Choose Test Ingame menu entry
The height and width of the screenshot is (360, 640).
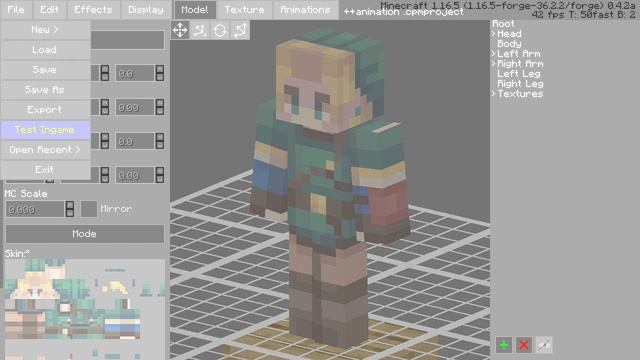pos(45,130)
